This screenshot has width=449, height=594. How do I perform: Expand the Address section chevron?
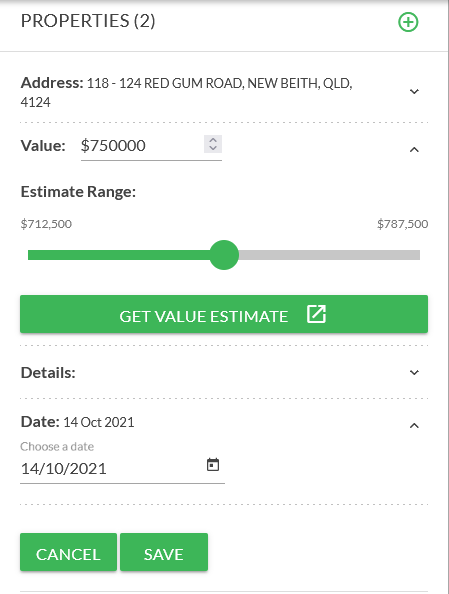[414, 91]
